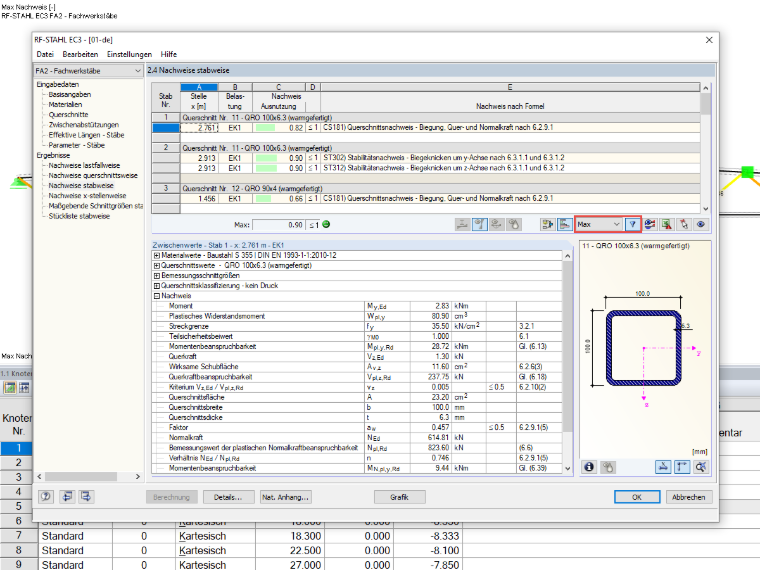
Task: Click the Details... button
Action: point(228,497)
